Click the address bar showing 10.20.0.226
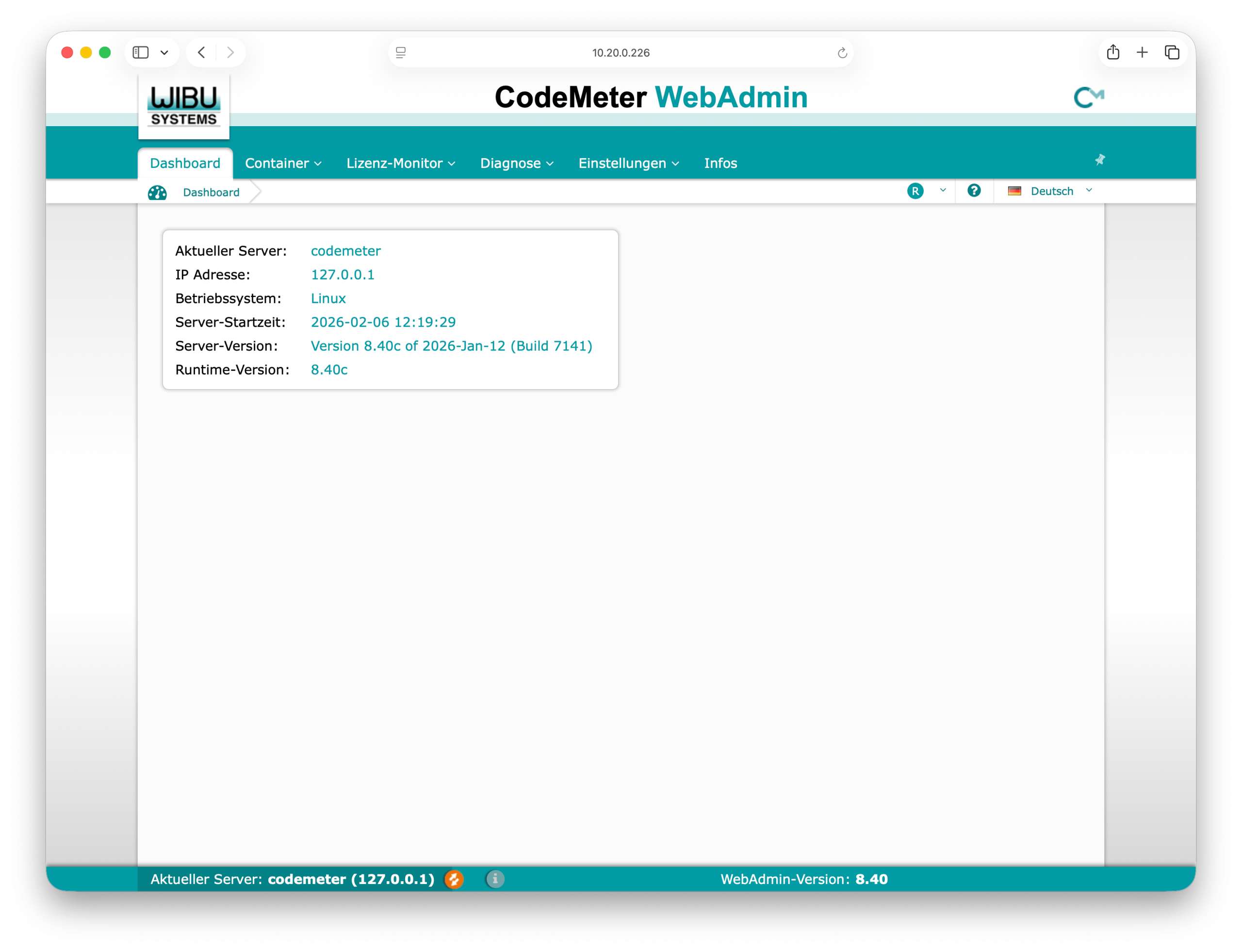 [621, 53]
